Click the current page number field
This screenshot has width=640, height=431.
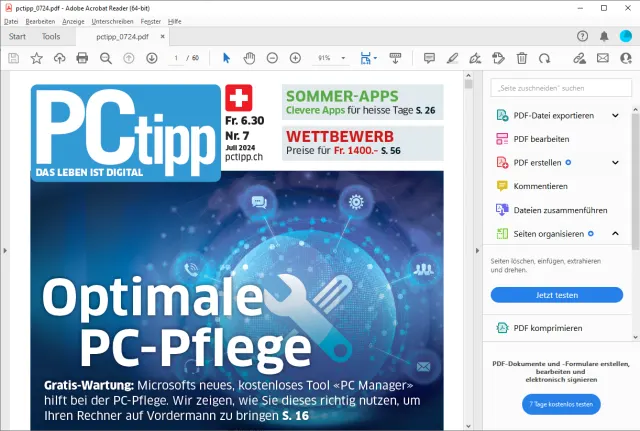pos(176,58)
